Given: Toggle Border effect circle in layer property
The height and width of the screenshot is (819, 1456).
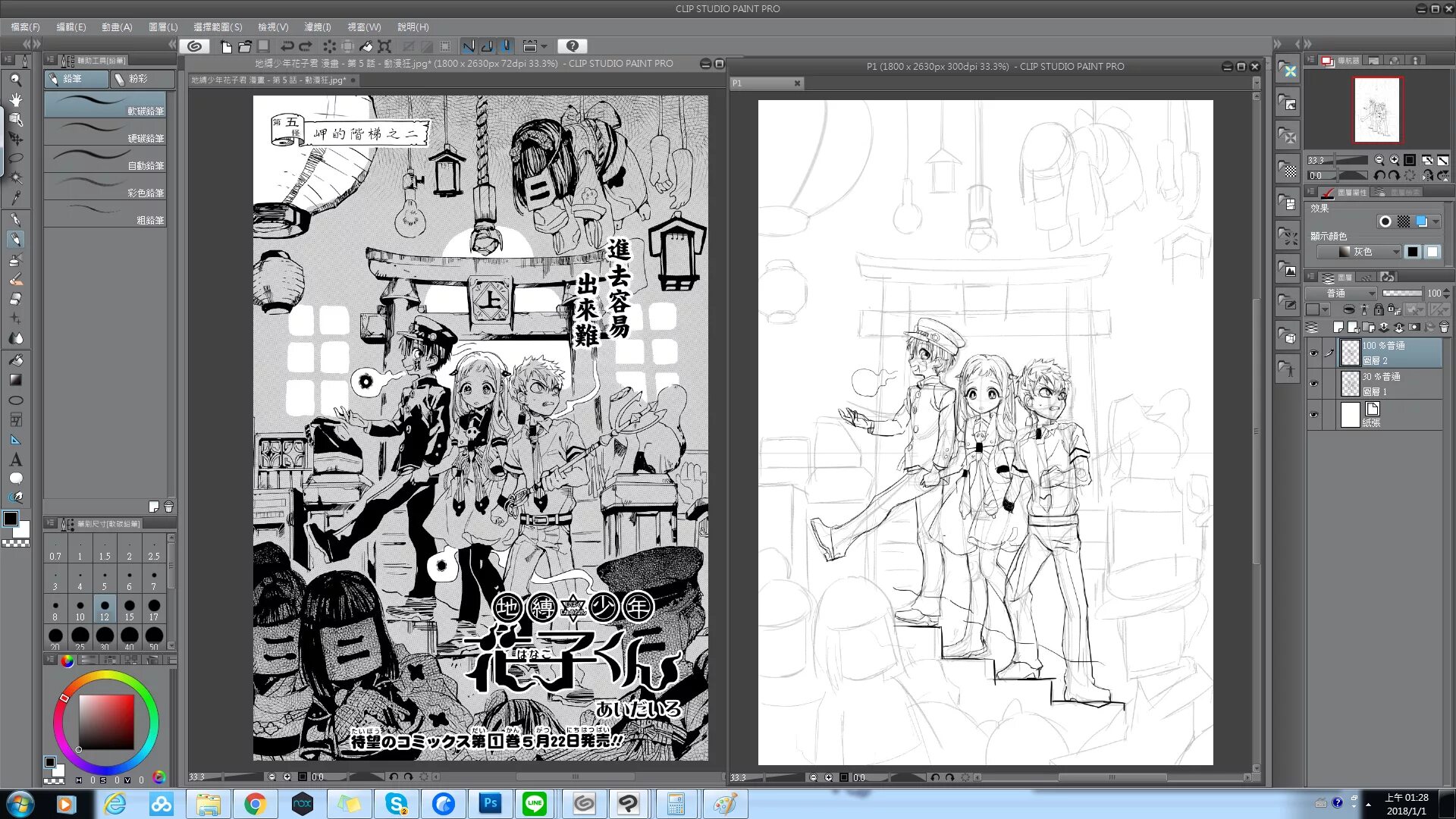Looking at the screenshot, I should [1385, 221].
